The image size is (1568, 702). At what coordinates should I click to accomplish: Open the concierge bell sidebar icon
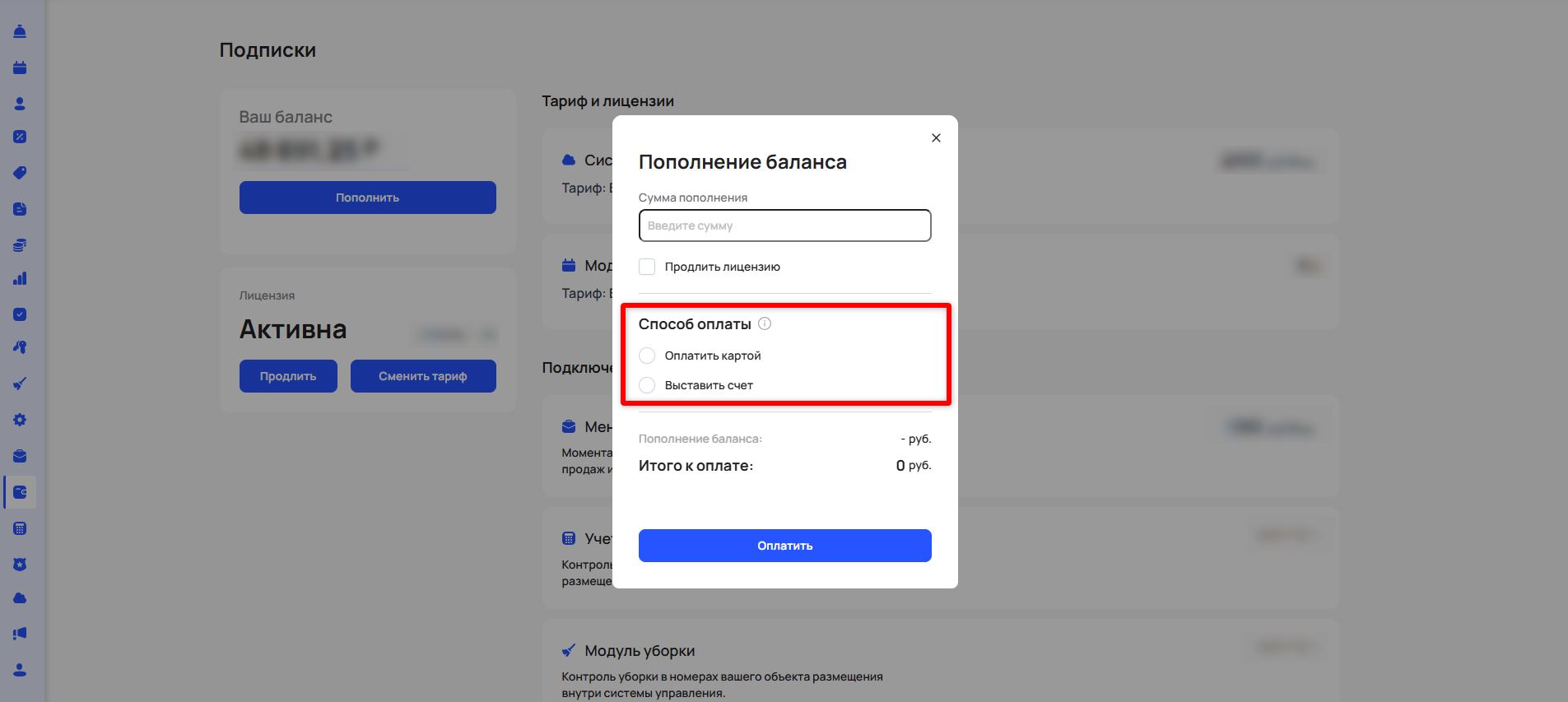pyautogui.click(x=20, y=31)
